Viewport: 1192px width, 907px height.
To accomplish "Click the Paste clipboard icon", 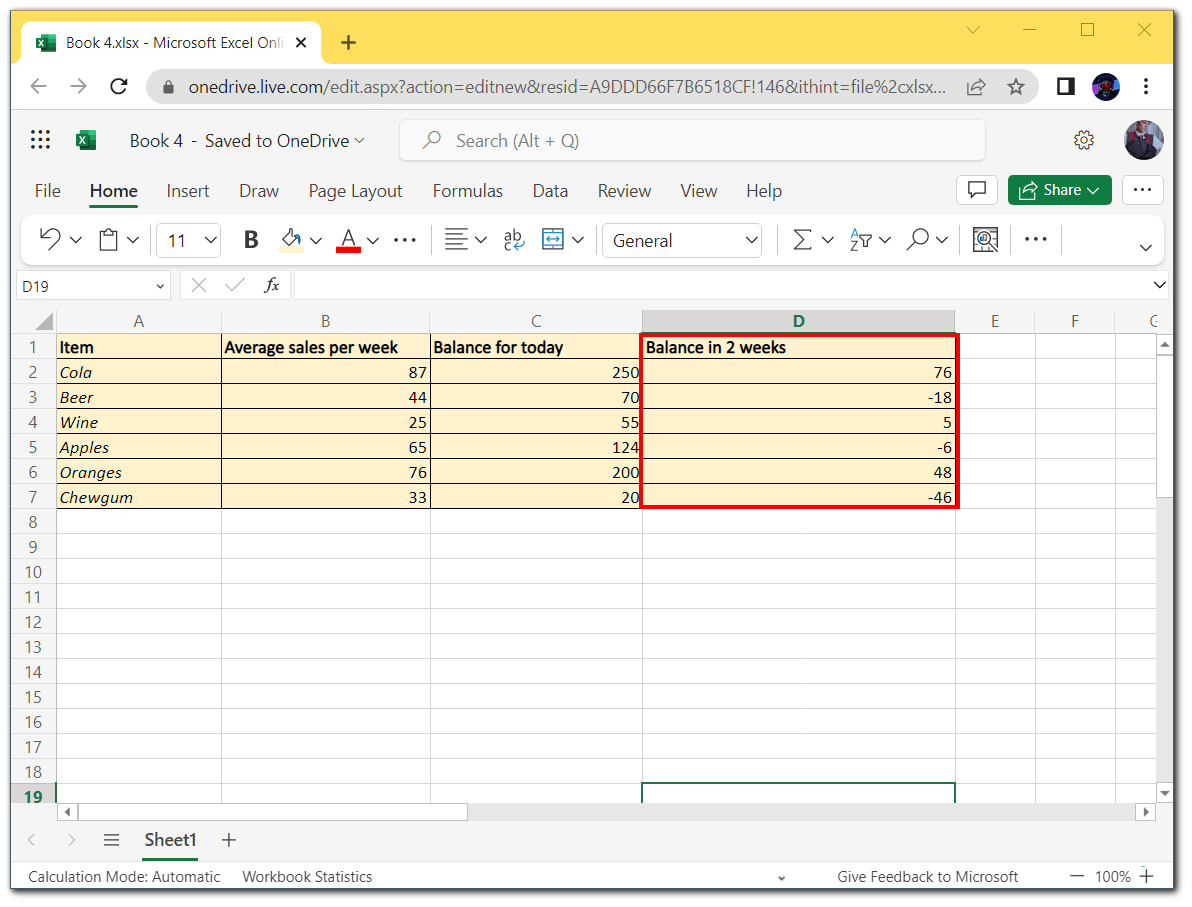I will (x=109, y=240).
